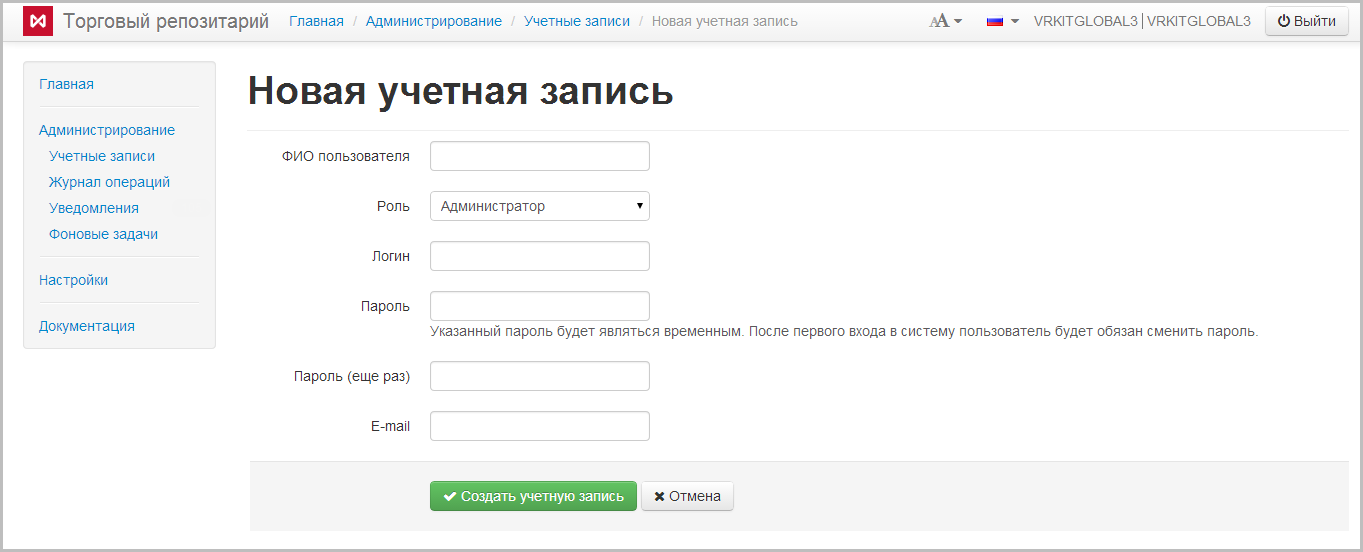Click into the Пароль field

(x=539, y=306)
